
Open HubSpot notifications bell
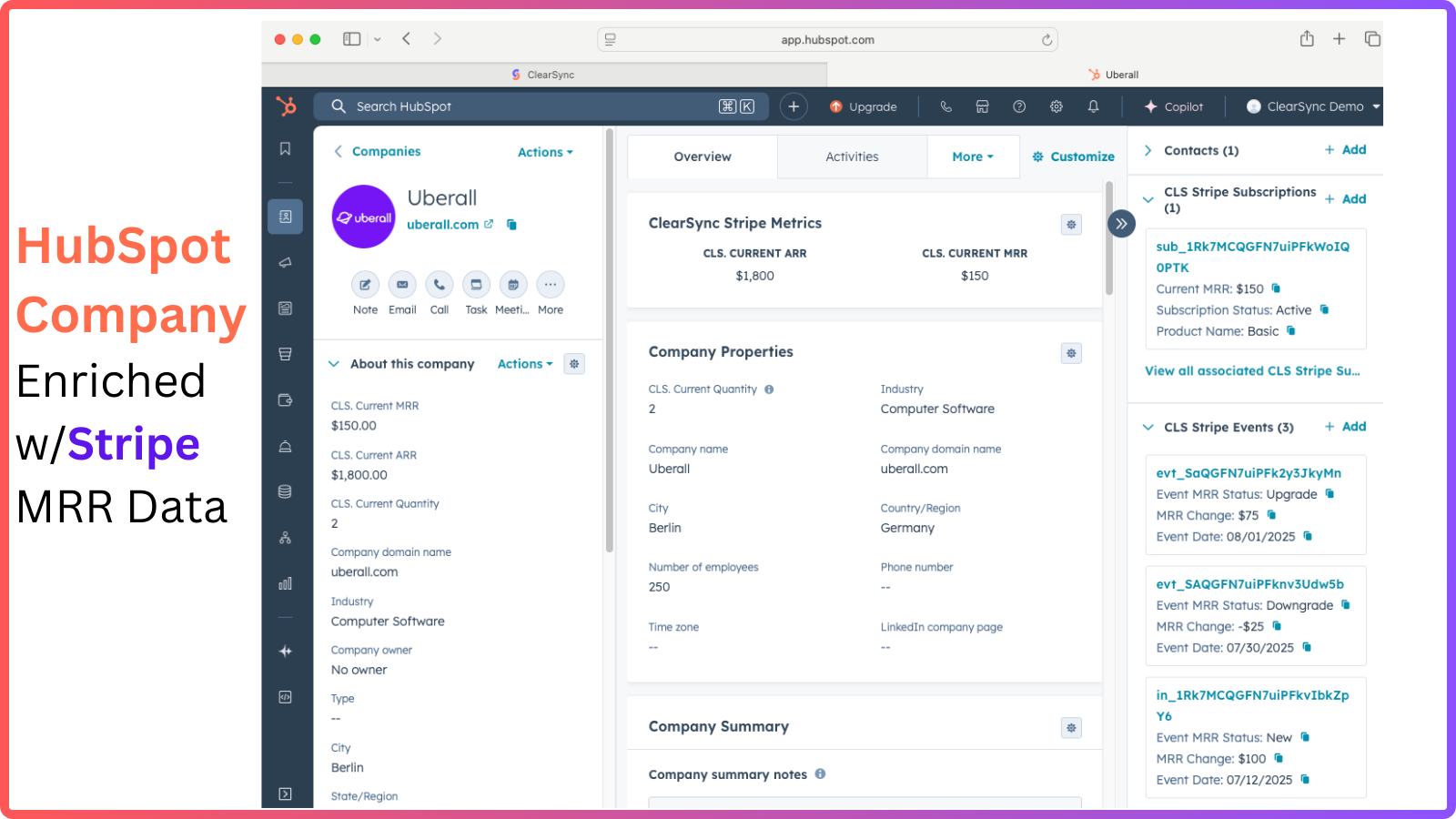pos(1093,106)
